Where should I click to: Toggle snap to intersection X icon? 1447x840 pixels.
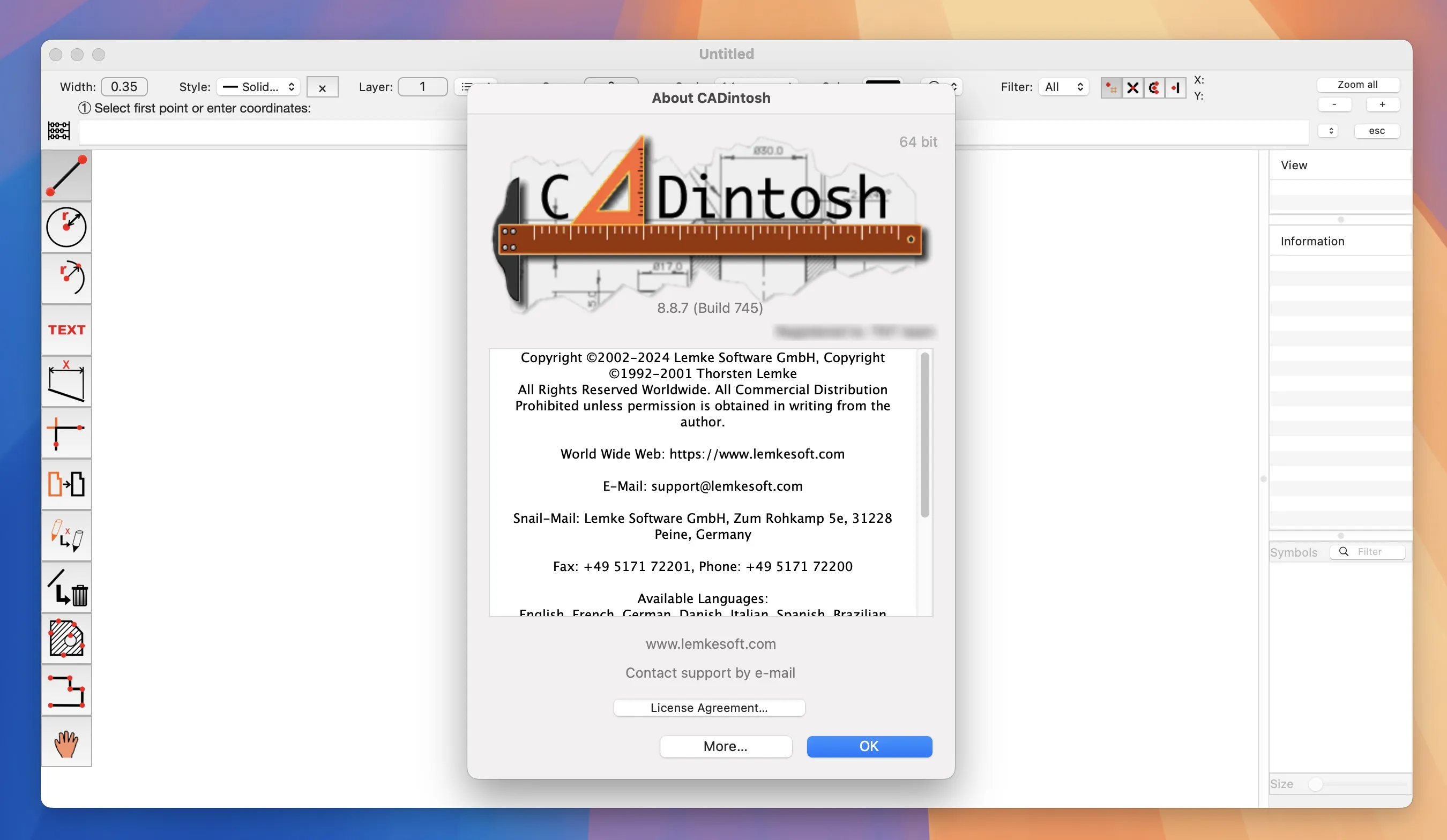click(x=1132, y=88)
